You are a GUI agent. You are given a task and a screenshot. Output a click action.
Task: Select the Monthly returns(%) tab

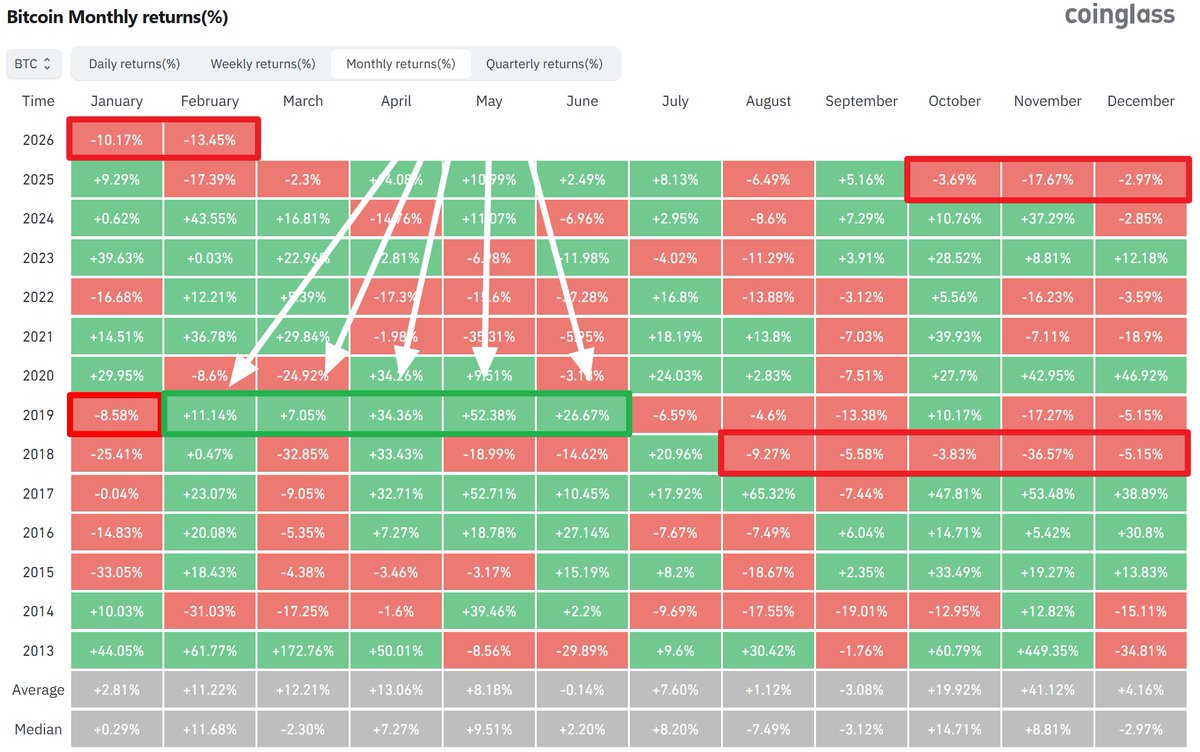400,63
